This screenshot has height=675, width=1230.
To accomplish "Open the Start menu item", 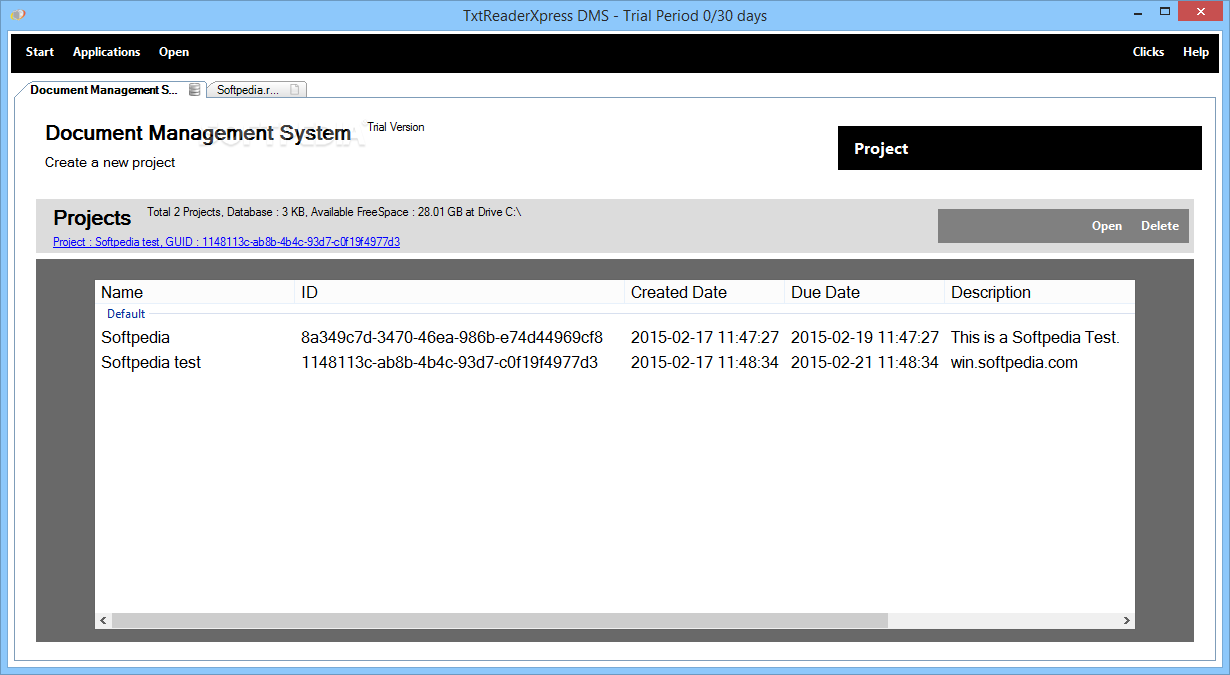I will [40, 52].
